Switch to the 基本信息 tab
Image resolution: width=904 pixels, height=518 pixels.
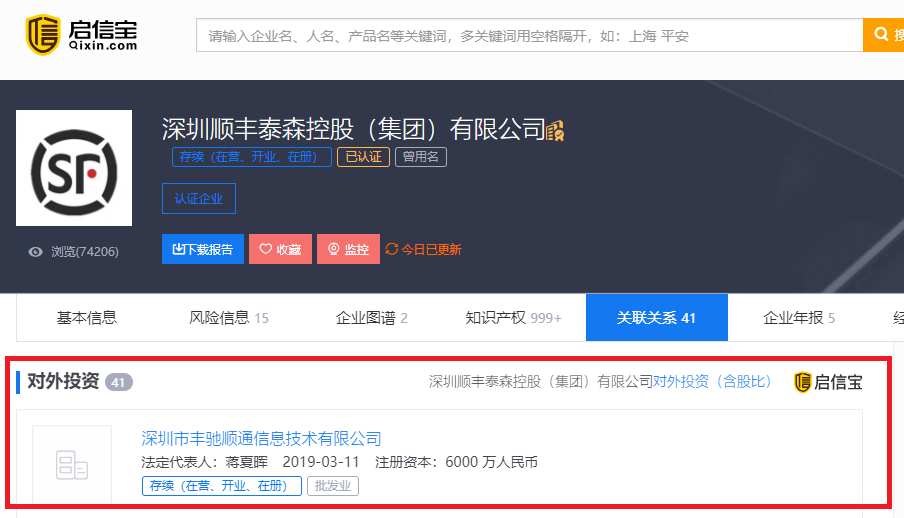tap(86, 318)
